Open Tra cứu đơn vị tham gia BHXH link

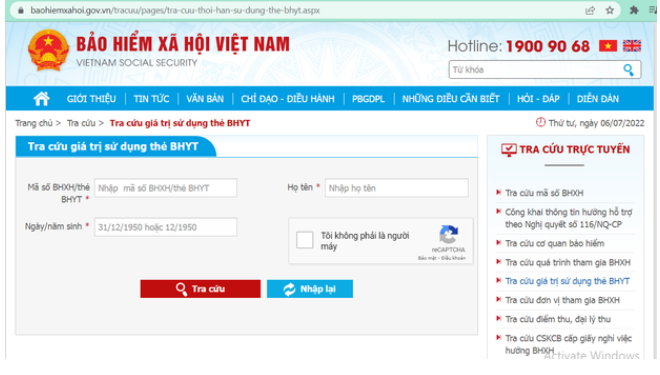(562, 300)
